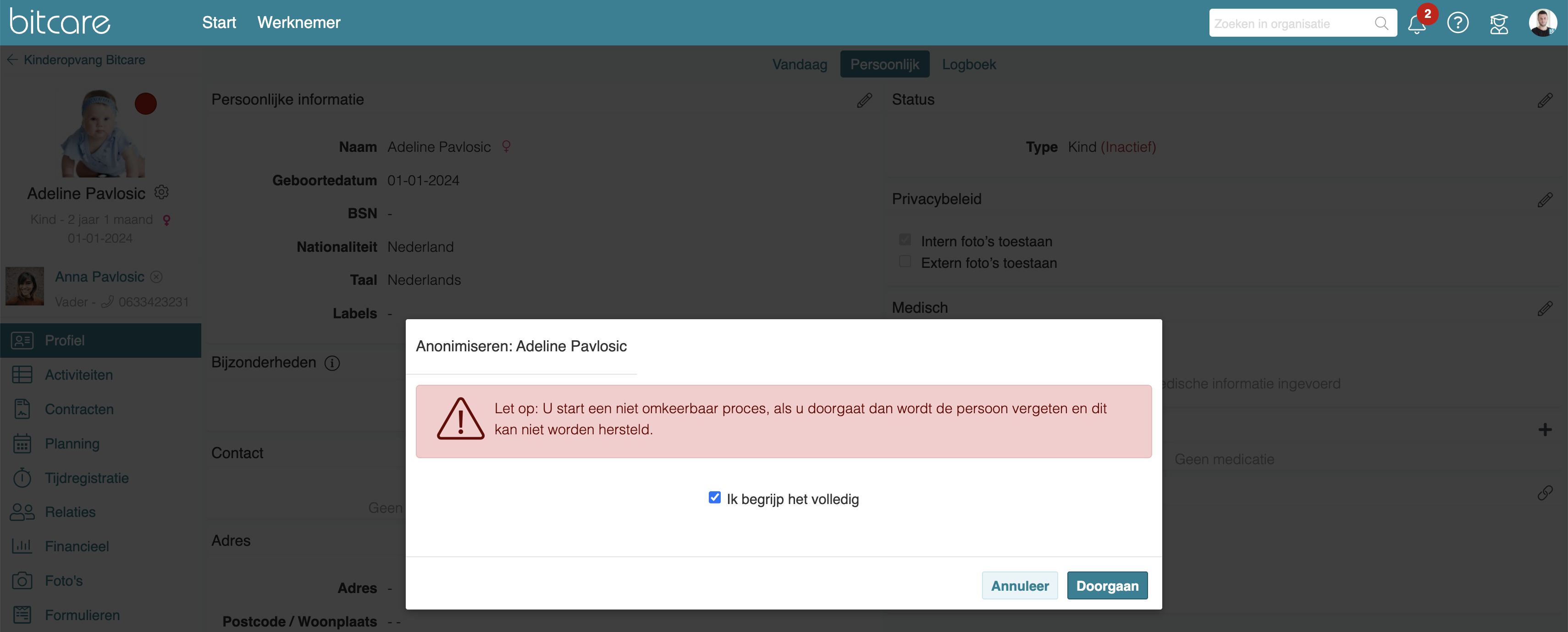Click the Annuleer button
Screen dimensions: 1568x632
click(x=1020, y=586)
